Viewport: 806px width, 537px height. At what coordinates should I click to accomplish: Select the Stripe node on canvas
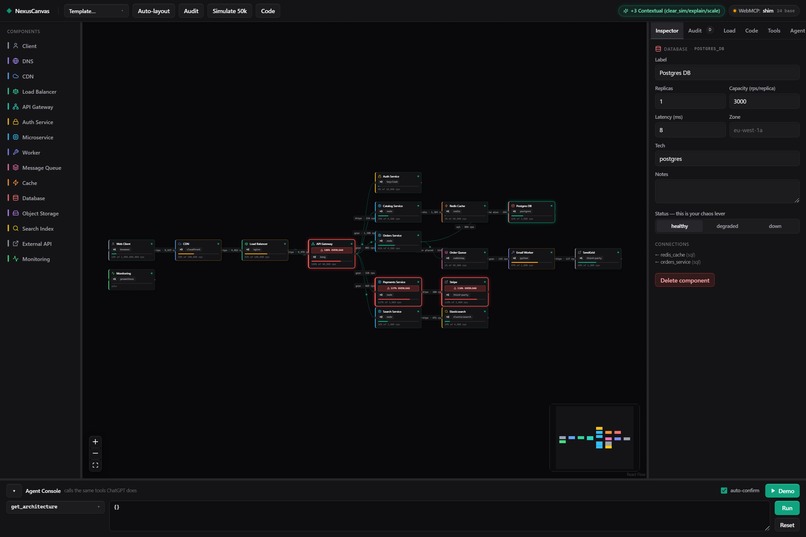pyautogui.click(x=465, y=292)
